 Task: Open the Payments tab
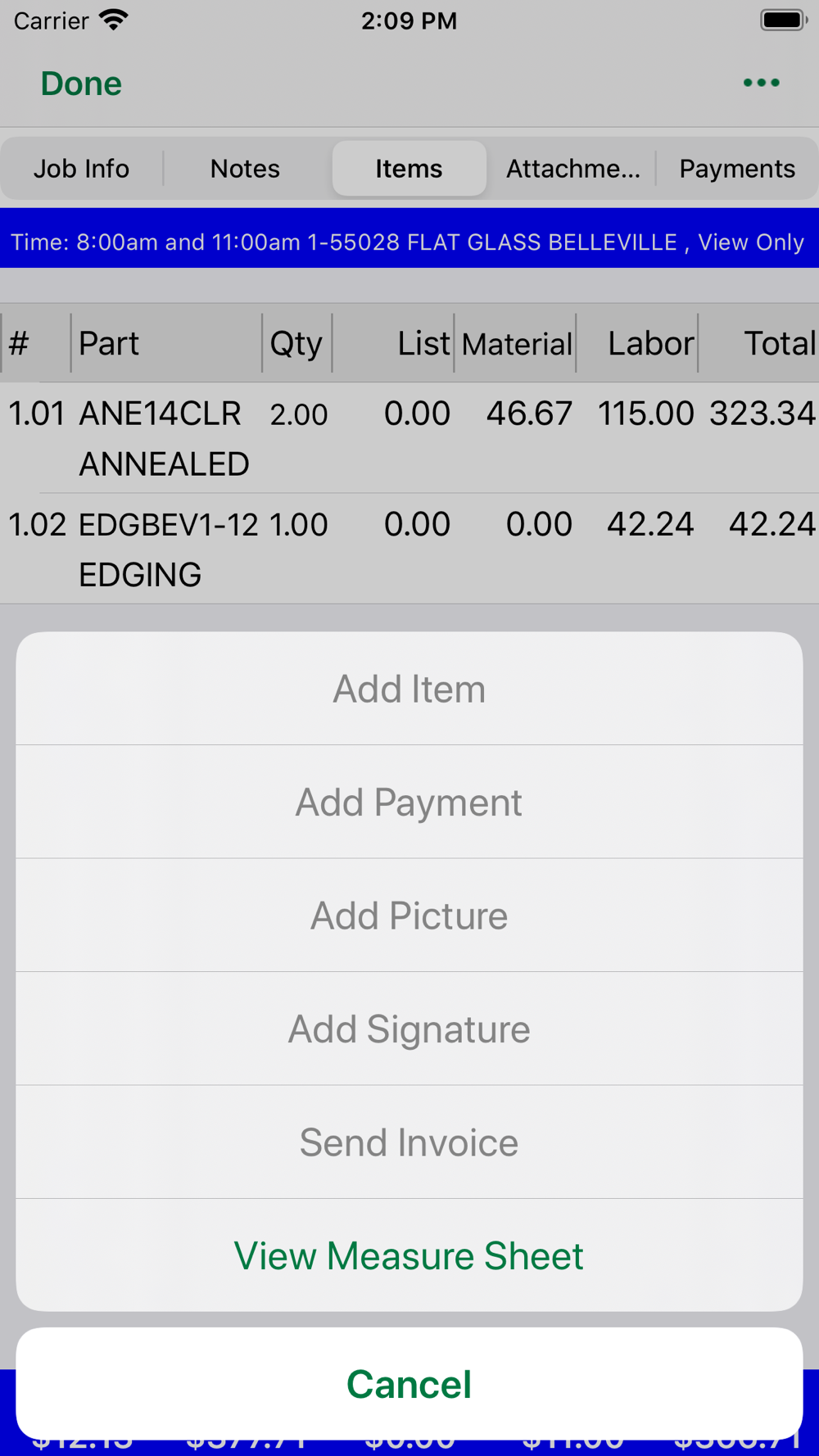coord(736,169)
